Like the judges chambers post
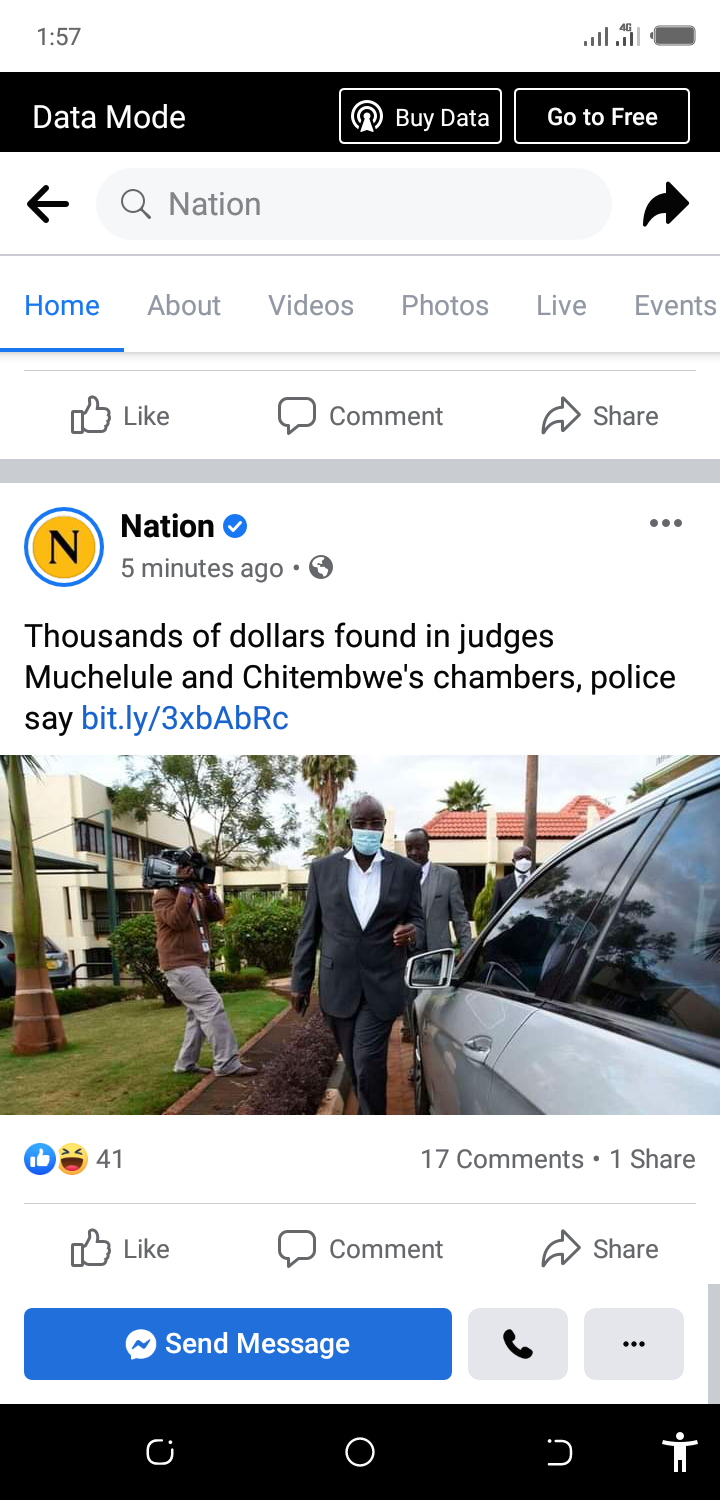This screenshot has height=1500, width=720. point(120,1249)
